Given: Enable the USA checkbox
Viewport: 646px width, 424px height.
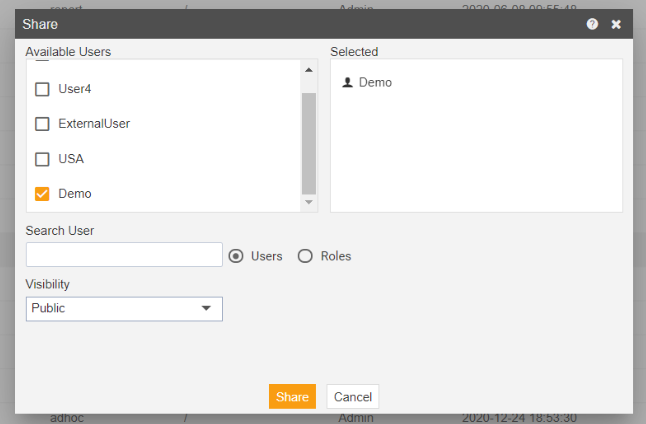Looking at the screenshot, I should coord(42,159).
